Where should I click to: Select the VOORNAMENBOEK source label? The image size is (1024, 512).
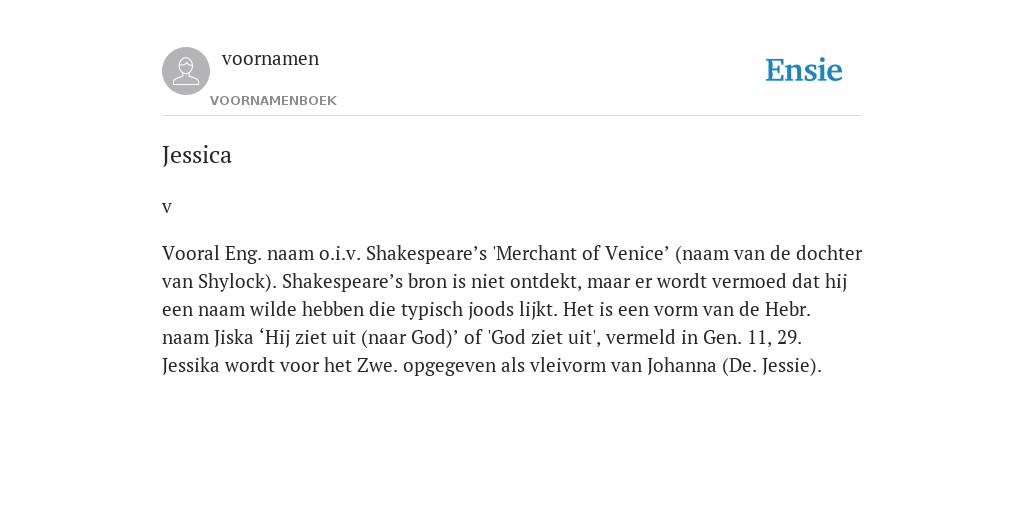[273, 101]
